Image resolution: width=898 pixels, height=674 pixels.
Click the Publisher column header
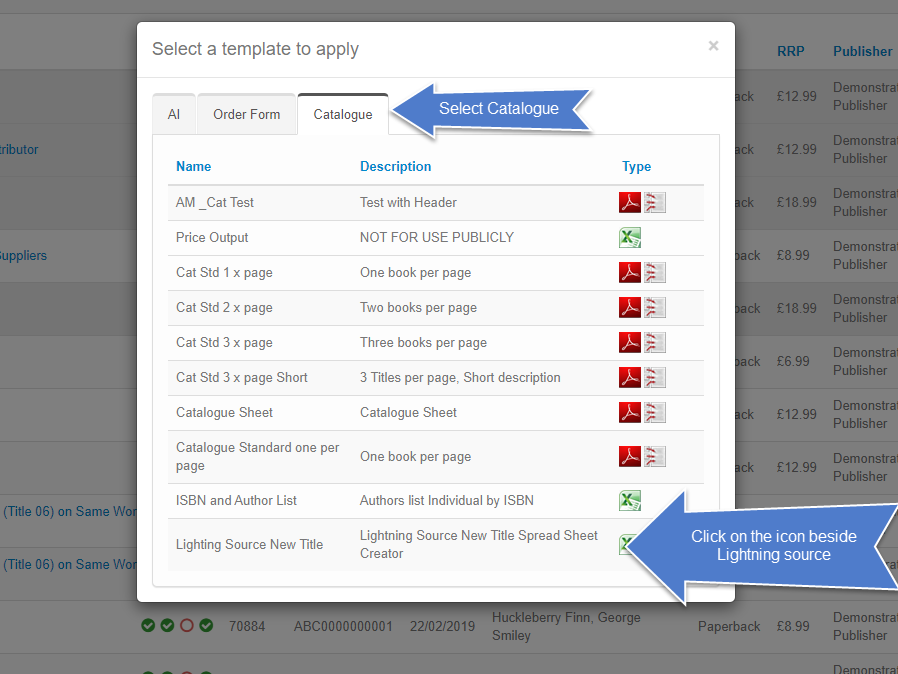click(862, 51)
